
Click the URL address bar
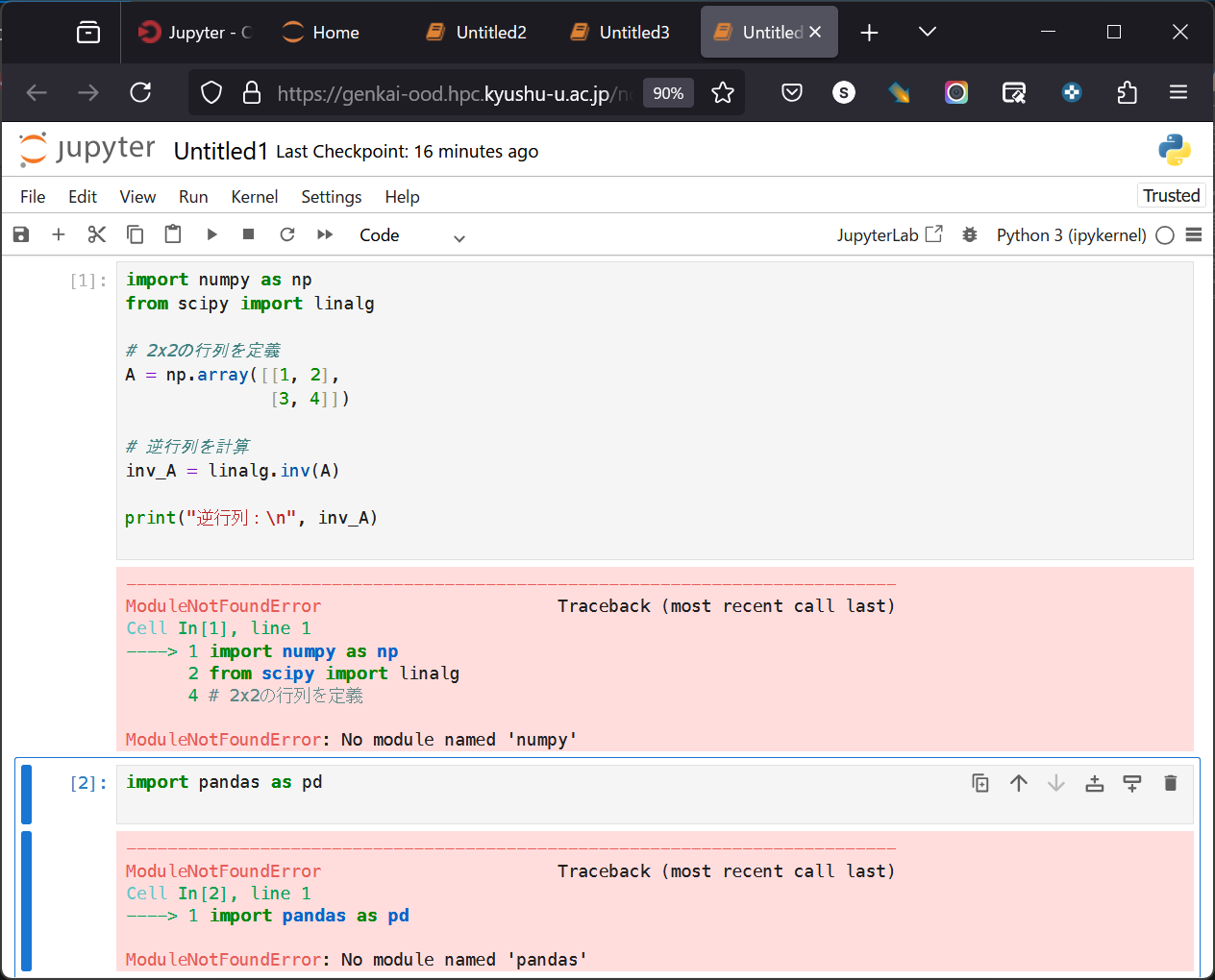click(x=453, y=93)
